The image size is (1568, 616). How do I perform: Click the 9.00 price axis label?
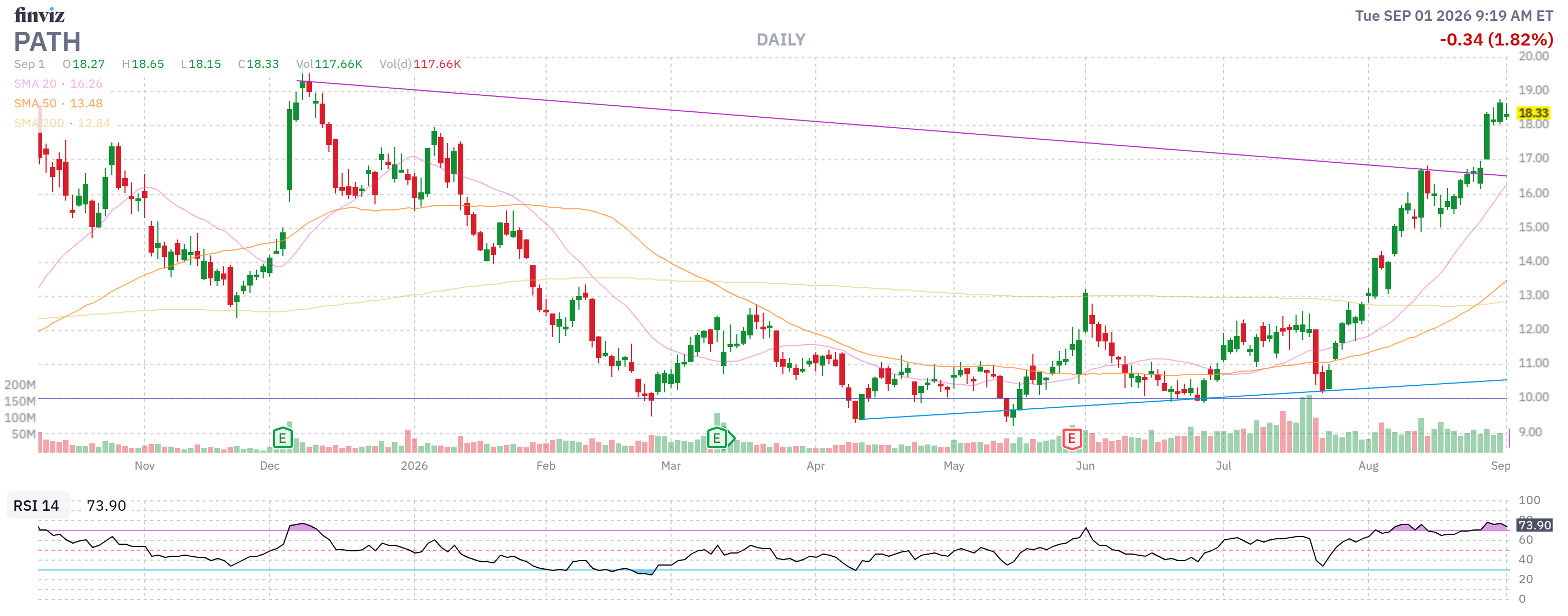[x=1530, y=432]
